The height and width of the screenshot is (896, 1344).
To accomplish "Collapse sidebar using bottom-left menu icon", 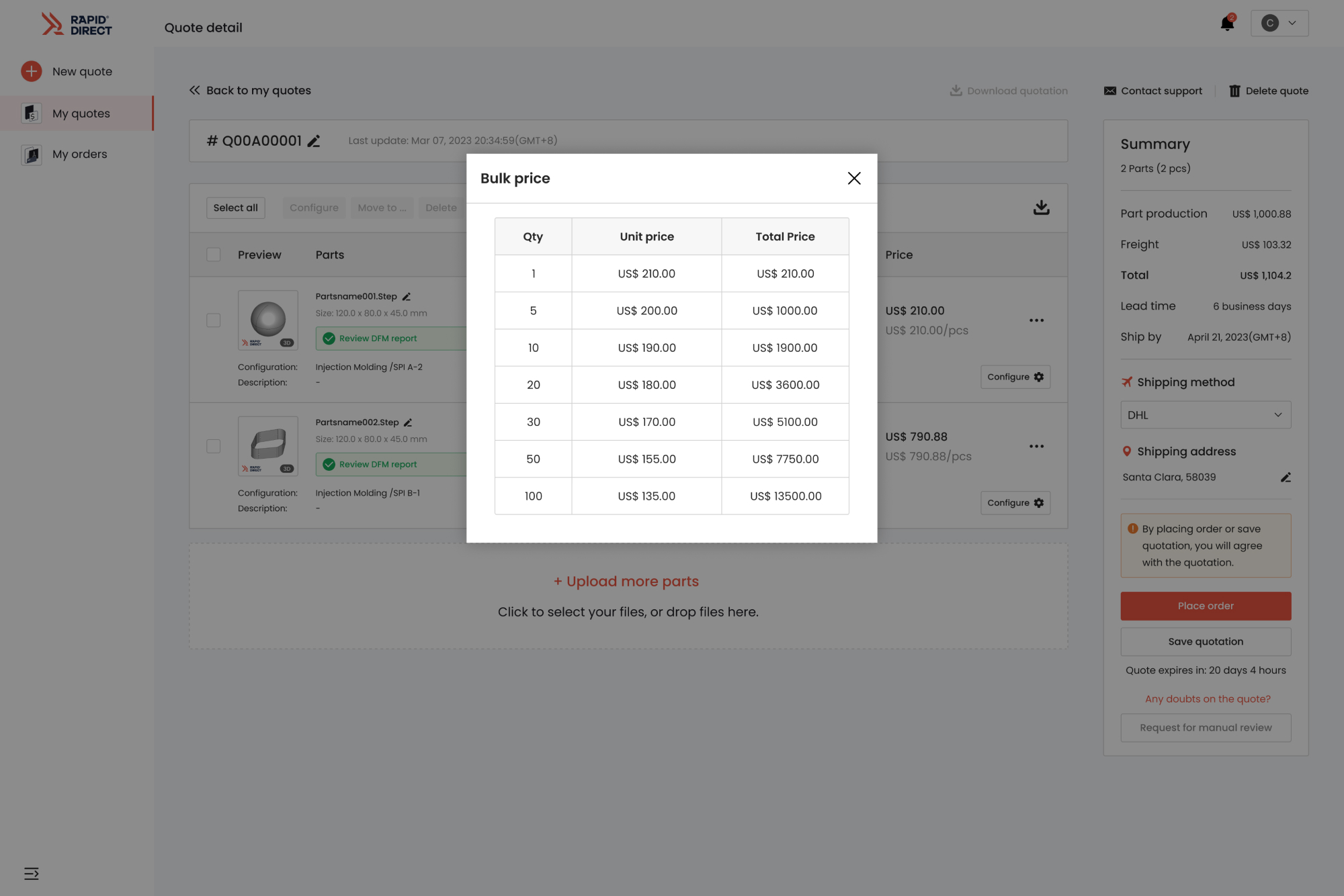I will 32,874.
